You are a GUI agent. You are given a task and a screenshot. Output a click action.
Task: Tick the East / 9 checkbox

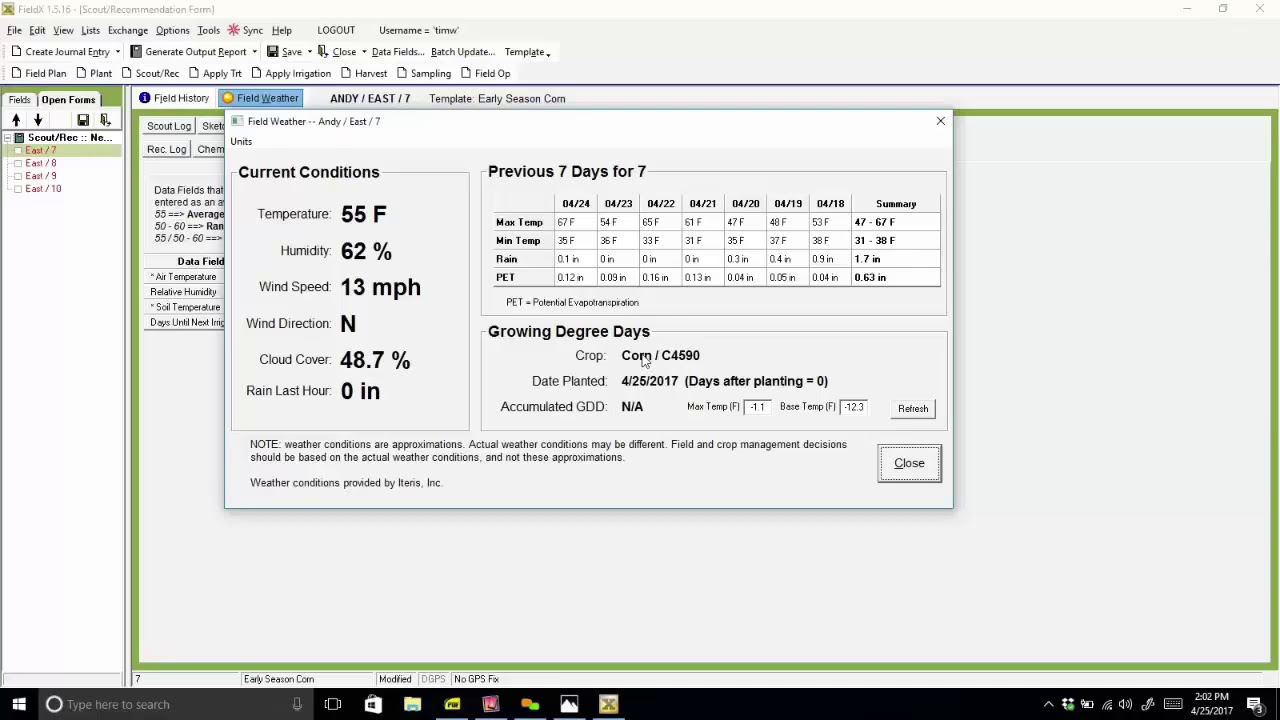coord(18,176)
